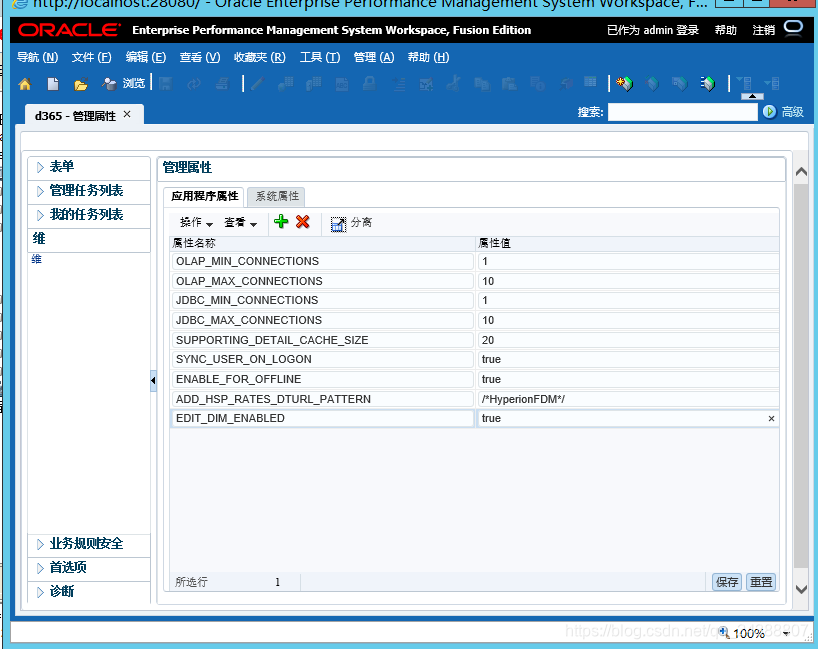Click 注销 to log out
Screen dimensions: 818x649
pos(764,30)
